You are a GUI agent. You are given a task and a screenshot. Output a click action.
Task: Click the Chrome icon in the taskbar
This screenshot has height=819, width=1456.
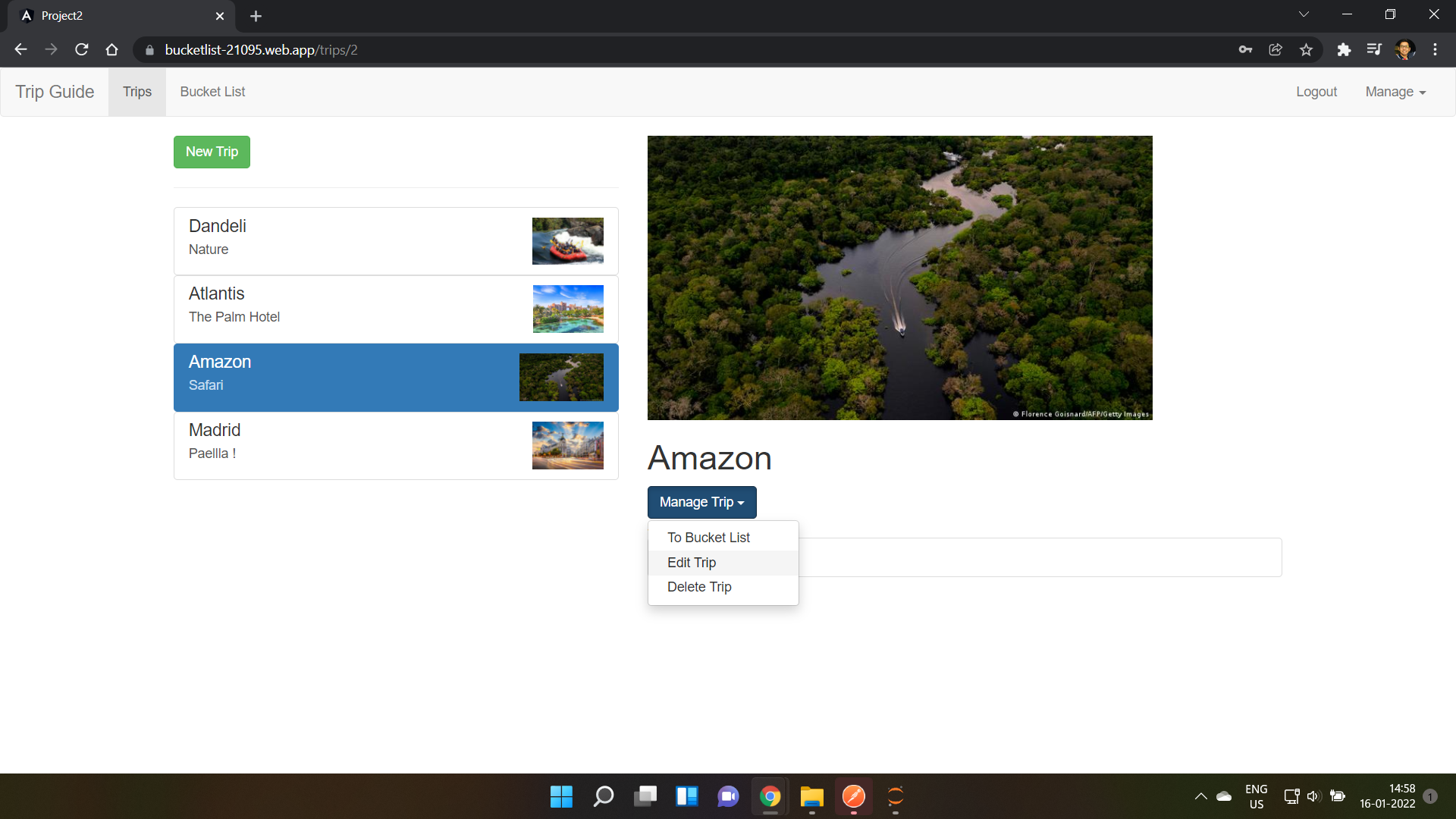click(770, 796)
